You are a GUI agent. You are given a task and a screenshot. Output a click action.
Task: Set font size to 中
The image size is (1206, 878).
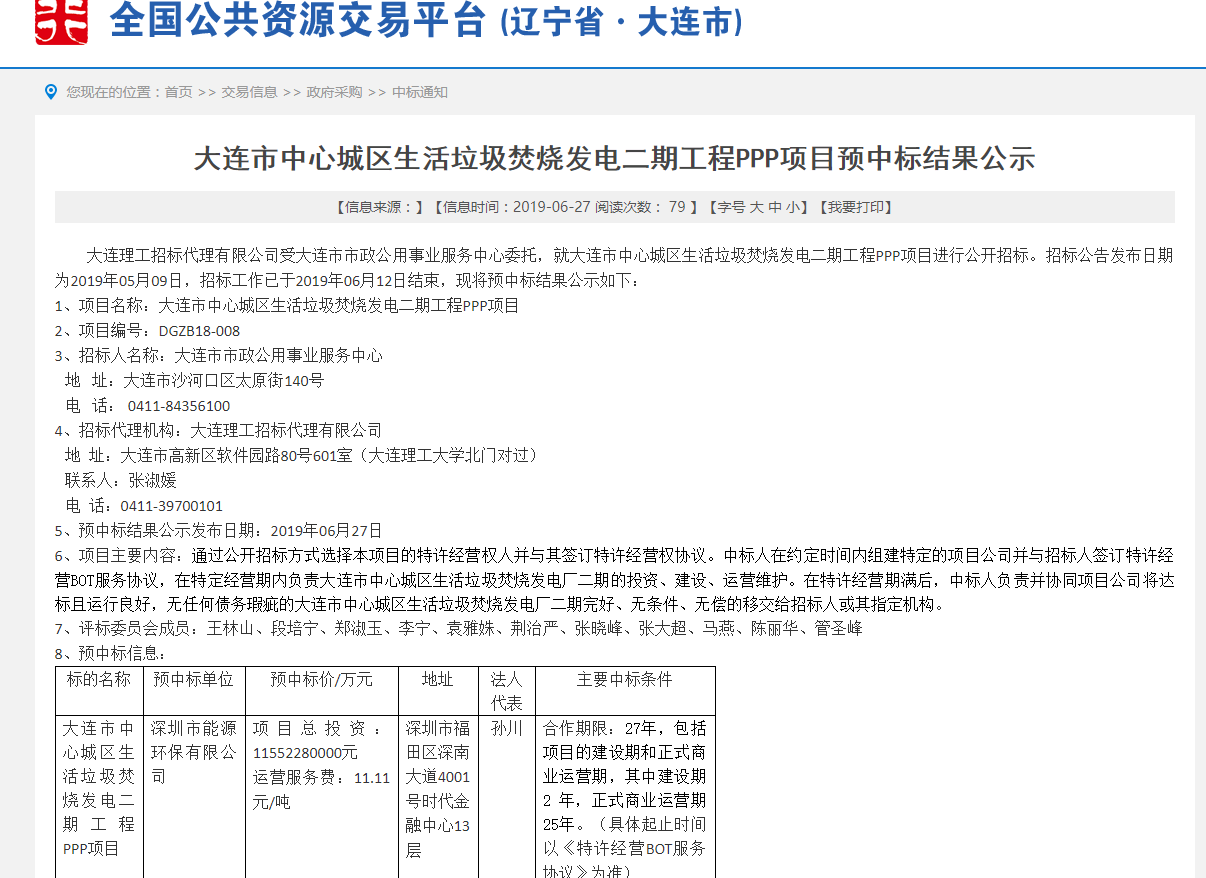[775, 207]
